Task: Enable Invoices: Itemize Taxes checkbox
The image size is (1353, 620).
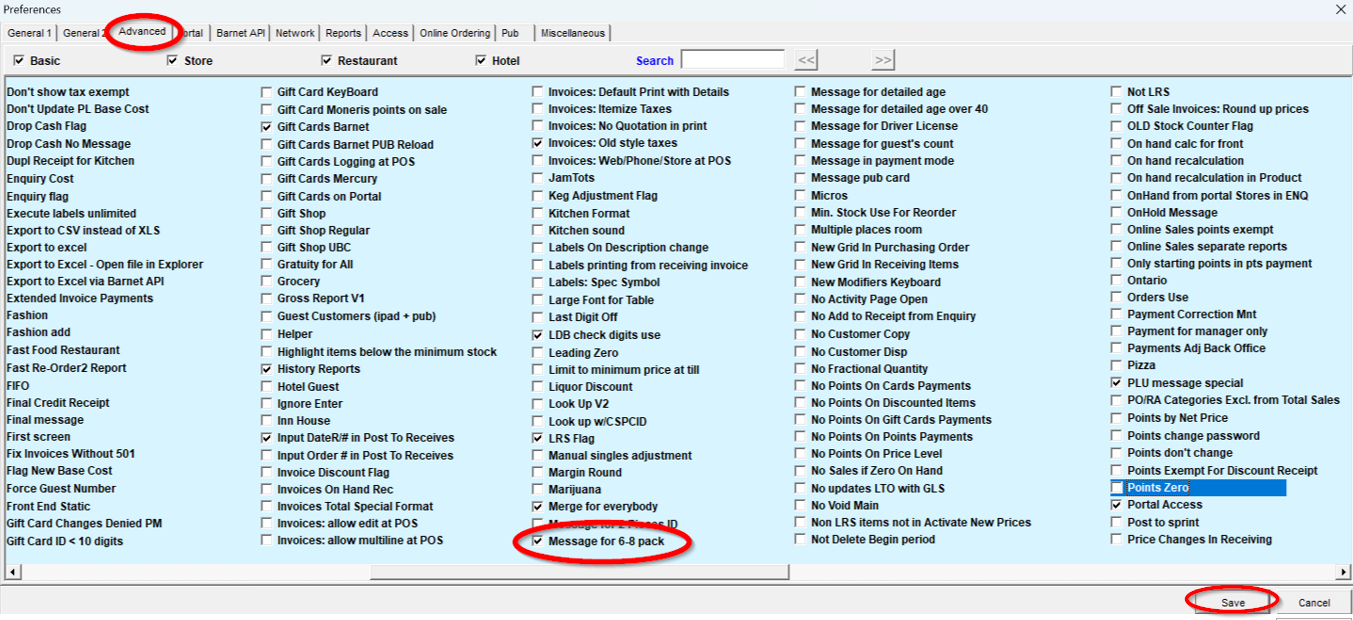Action: point(538,109)
